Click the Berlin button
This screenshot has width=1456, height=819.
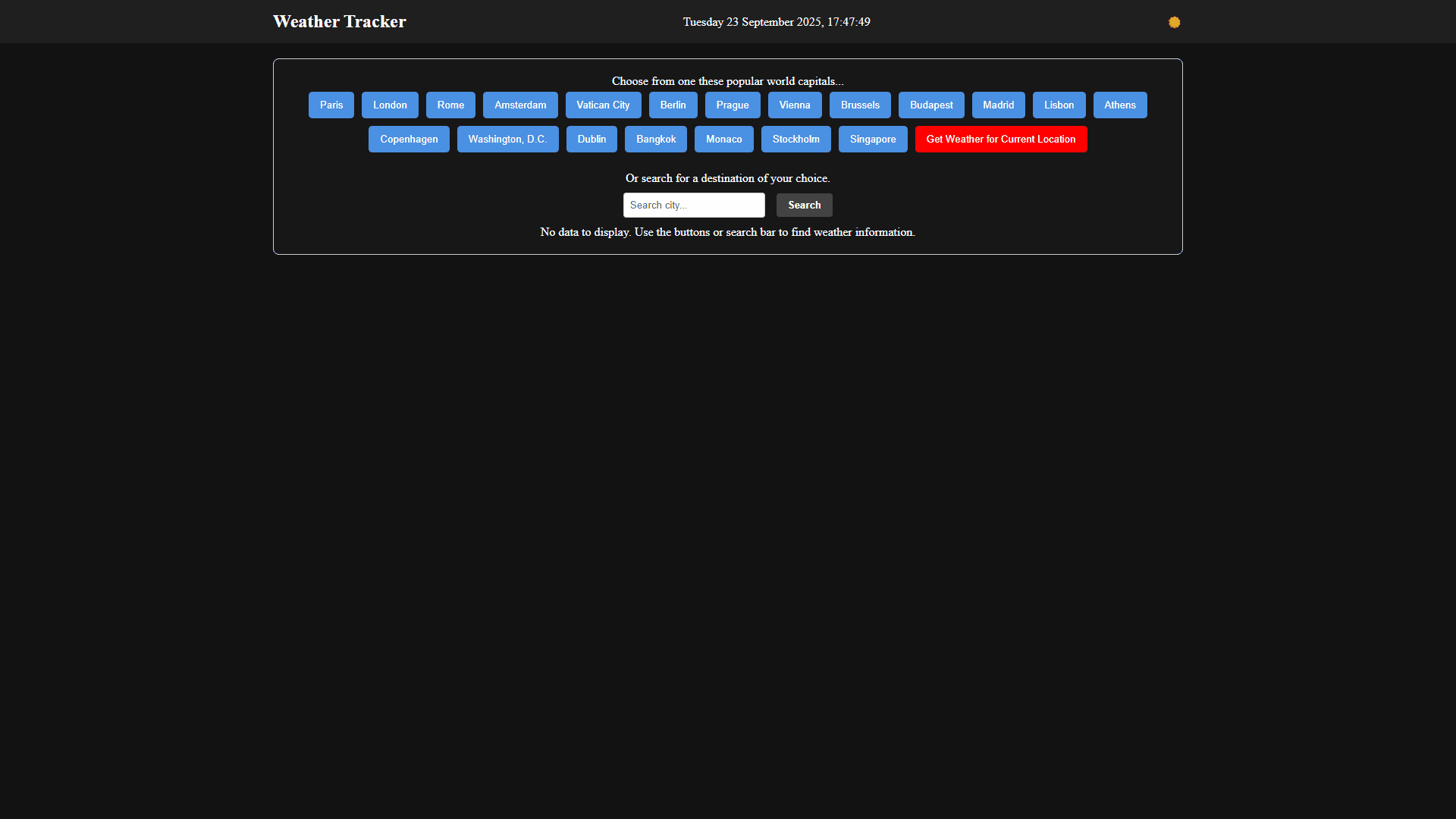(x=673, y=105)
